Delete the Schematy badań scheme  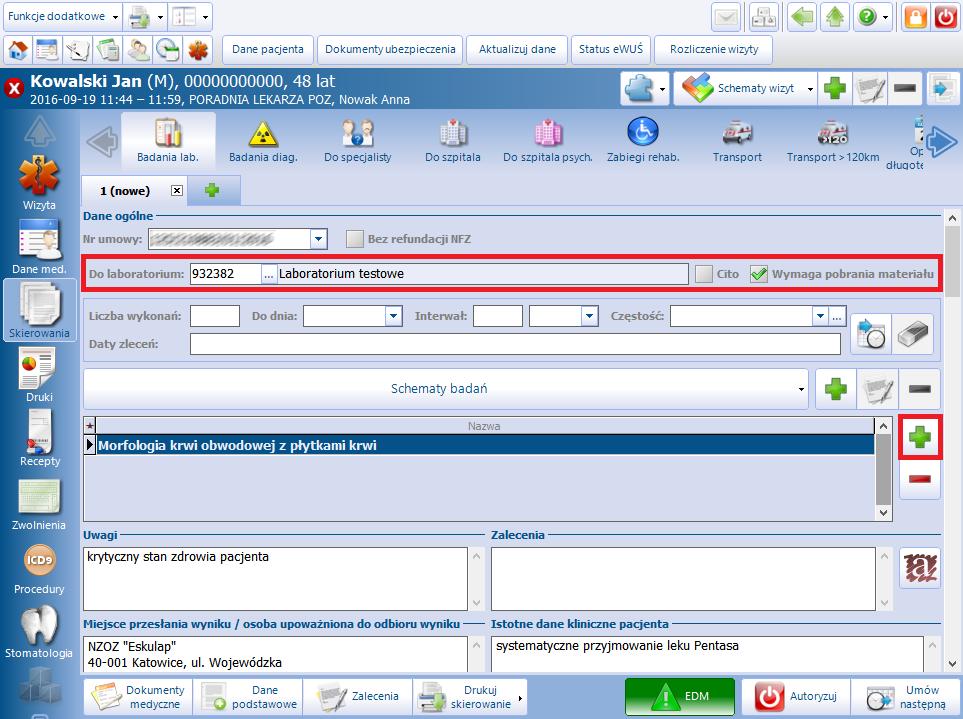coord(919,389)
